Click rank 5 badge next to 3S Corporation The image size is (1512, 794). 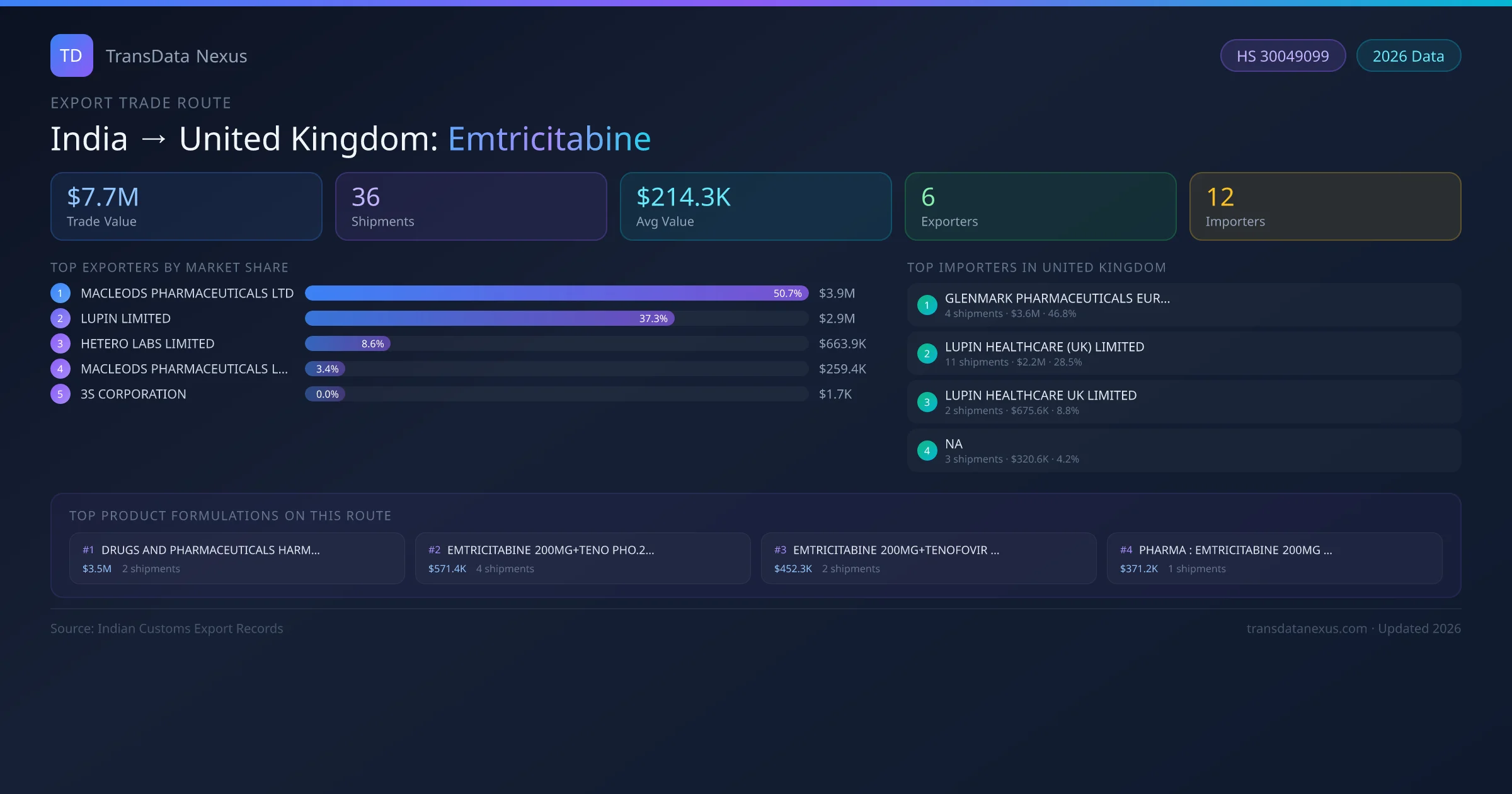tap(60, 394)
